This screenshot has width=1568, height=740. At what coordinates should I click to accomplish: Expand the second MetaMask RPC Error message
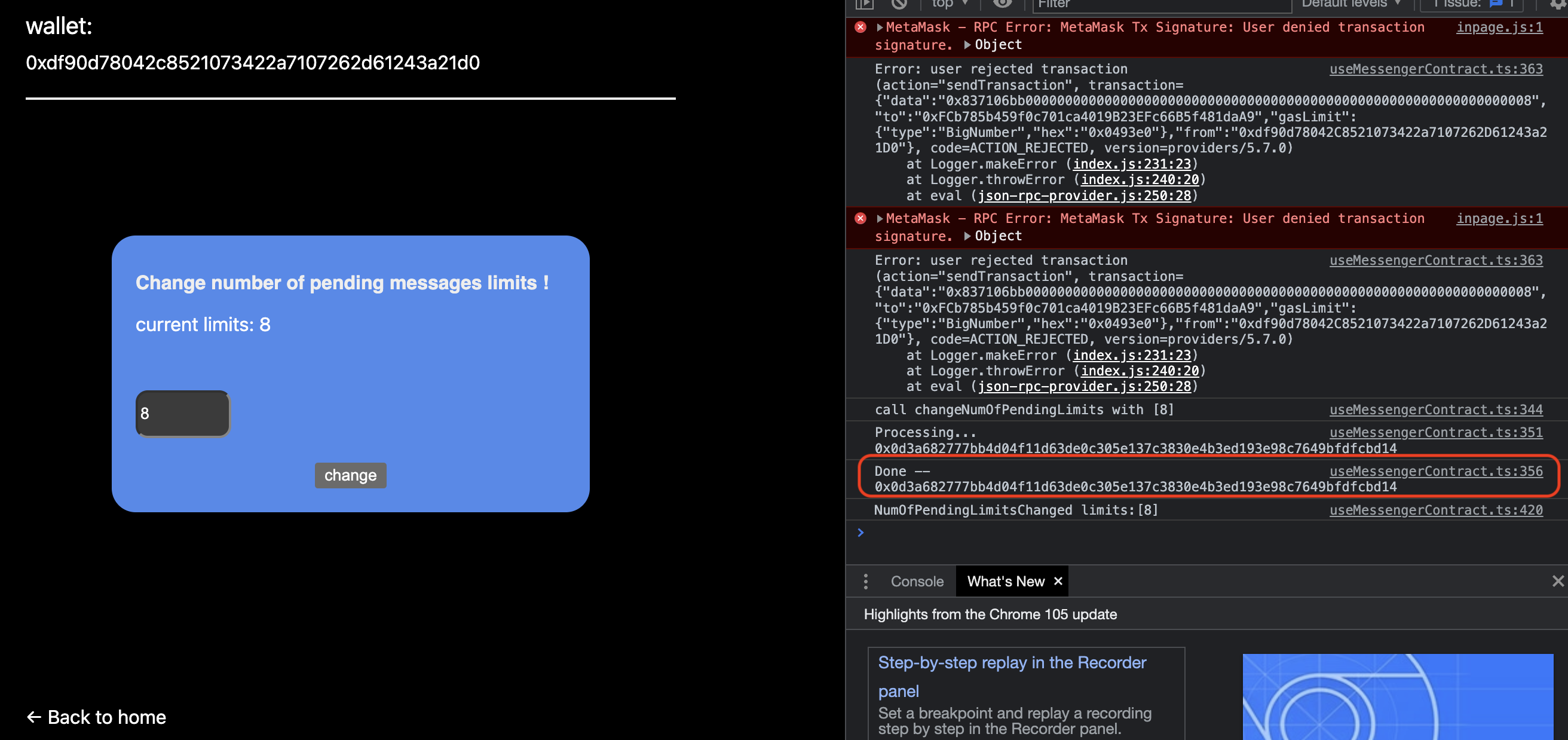pos(880,219)
